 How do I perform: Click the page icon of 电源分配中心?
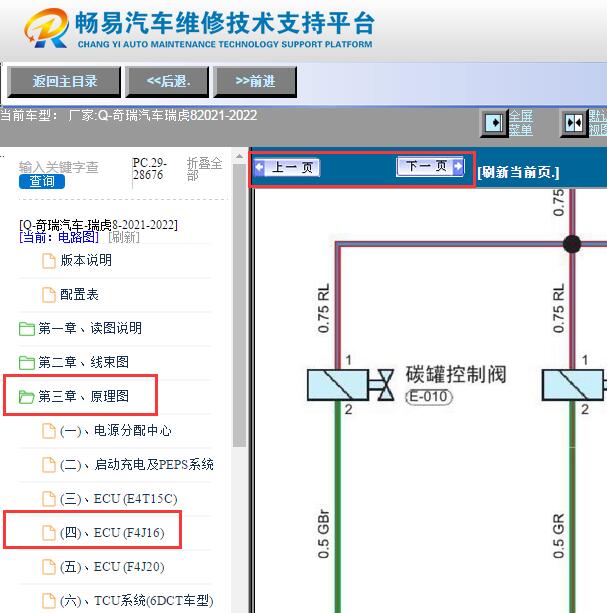point(48,431)
